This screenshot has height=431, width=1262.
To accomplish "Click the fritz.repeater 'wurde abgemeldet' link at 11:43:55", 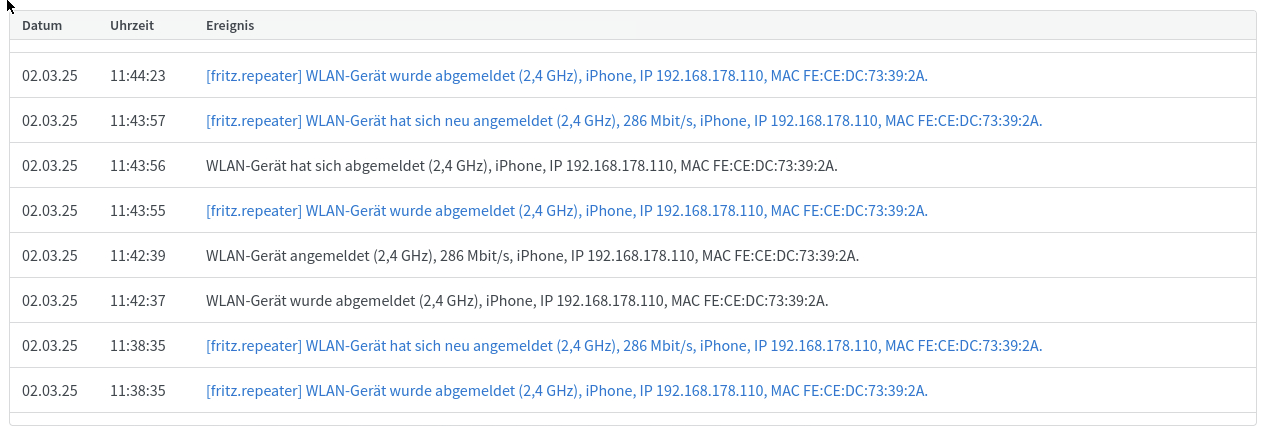I will 566,211.
